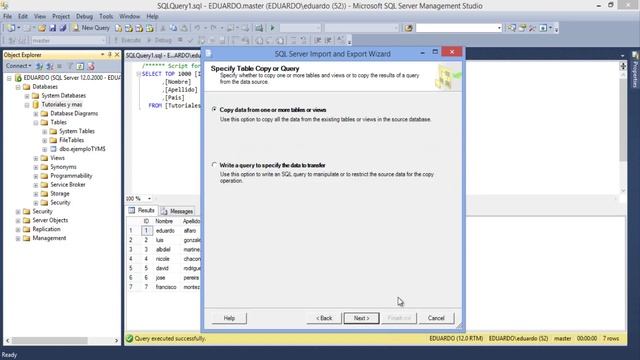Expand the dbo.ejemploTYMS table node

[45, 149]
